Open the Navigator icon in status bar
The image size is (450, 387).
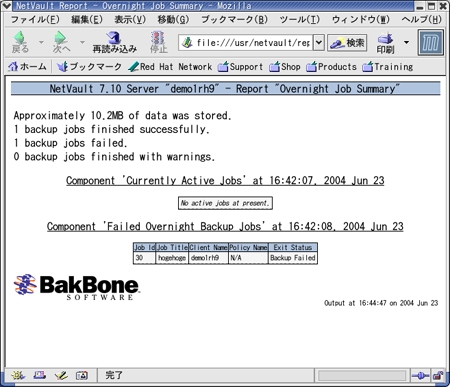(18, 376)
